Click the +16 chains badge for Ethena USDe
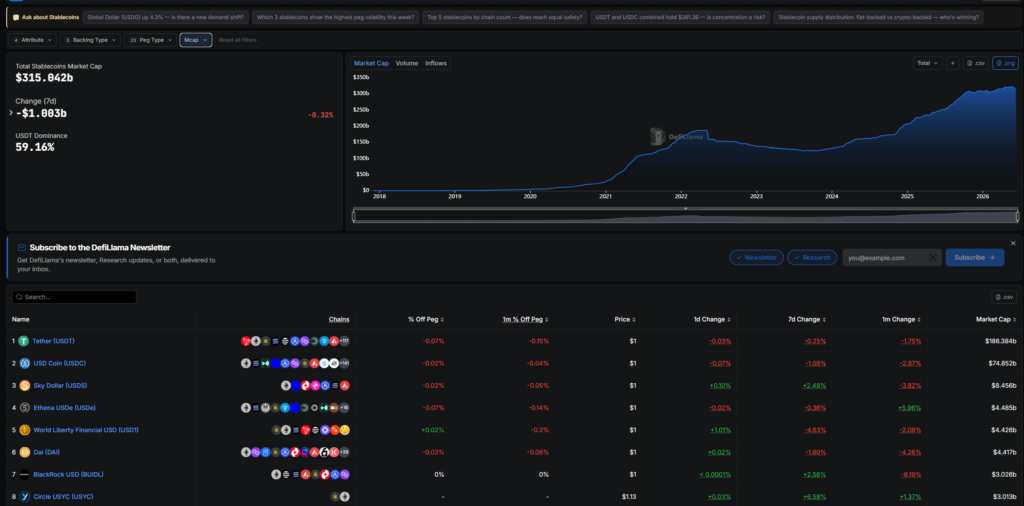Viewport: 1024px width, 506px height. [x=344, y=407]
